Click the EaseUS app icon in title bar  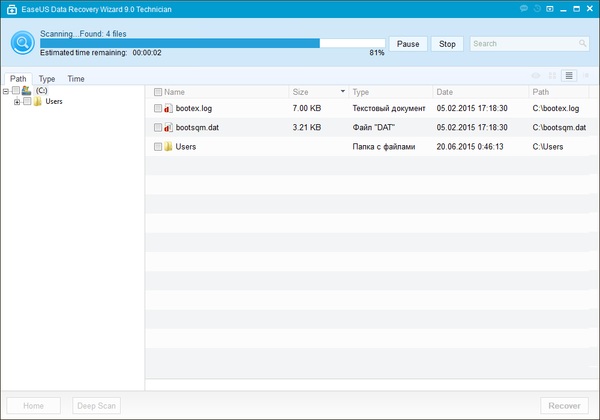[12, 9]
